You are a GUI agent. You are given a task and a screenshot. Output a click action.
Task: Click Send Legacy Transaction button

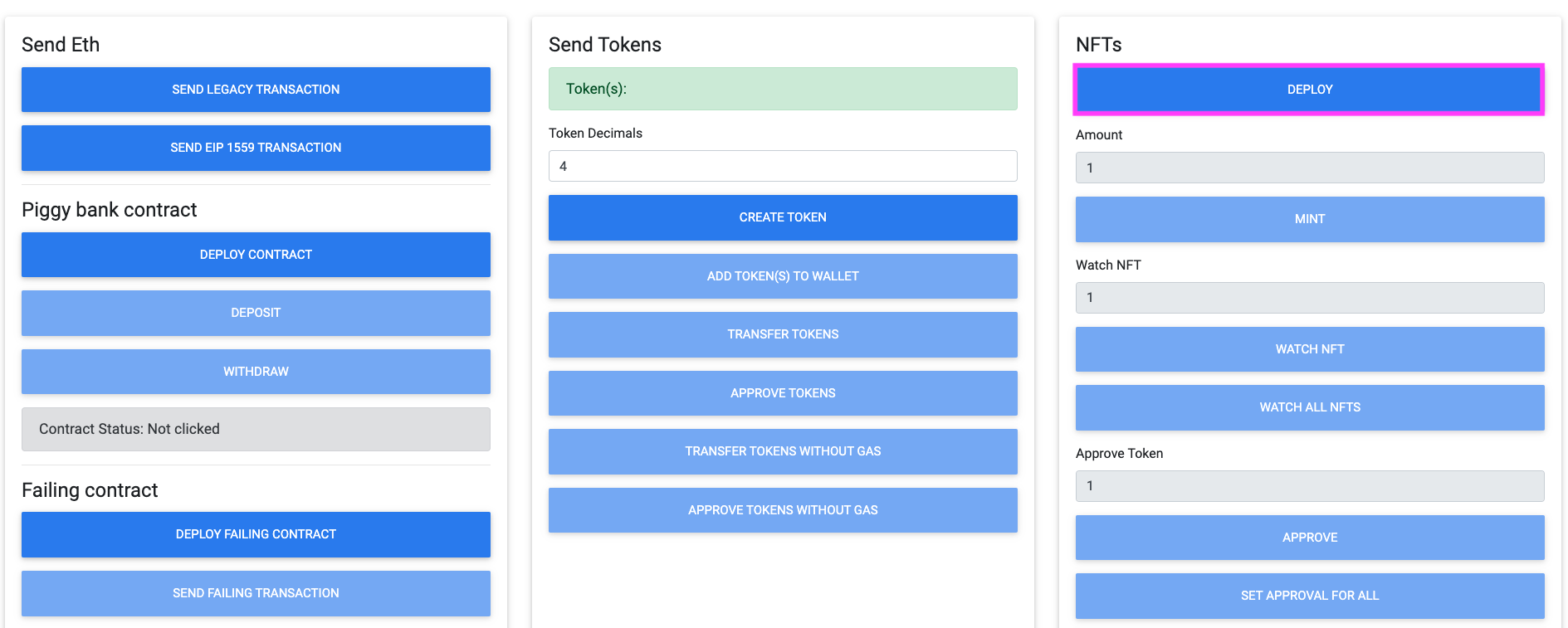[x=256, y=90]
